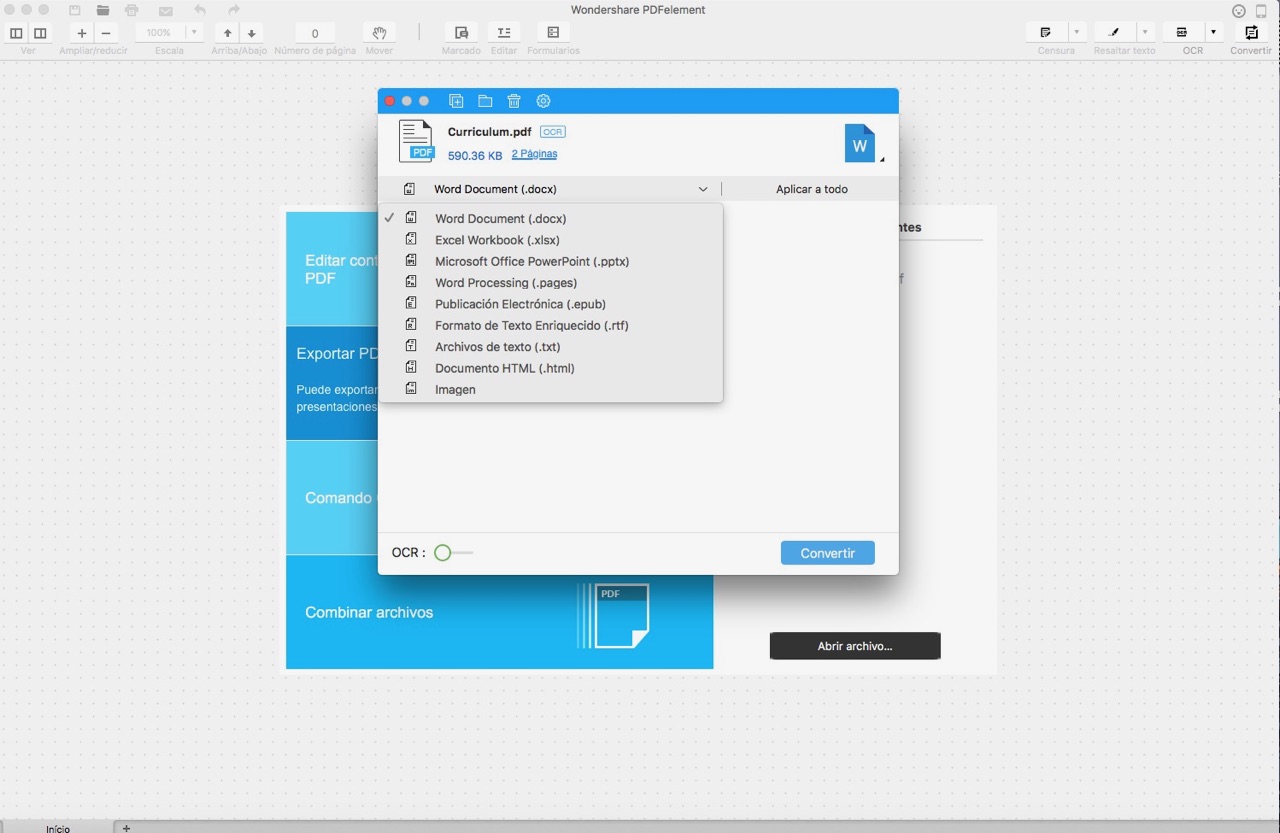This screenshot has width=1280, height=833.
Task: Click the Resaltar texto highlighter icon
Action: 1115,33
